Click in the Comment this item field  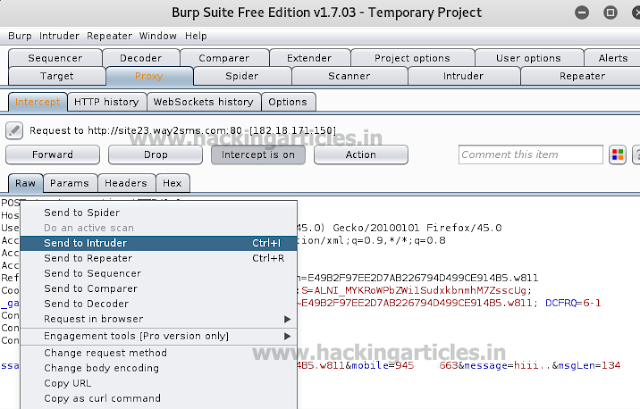coord(530,155)
